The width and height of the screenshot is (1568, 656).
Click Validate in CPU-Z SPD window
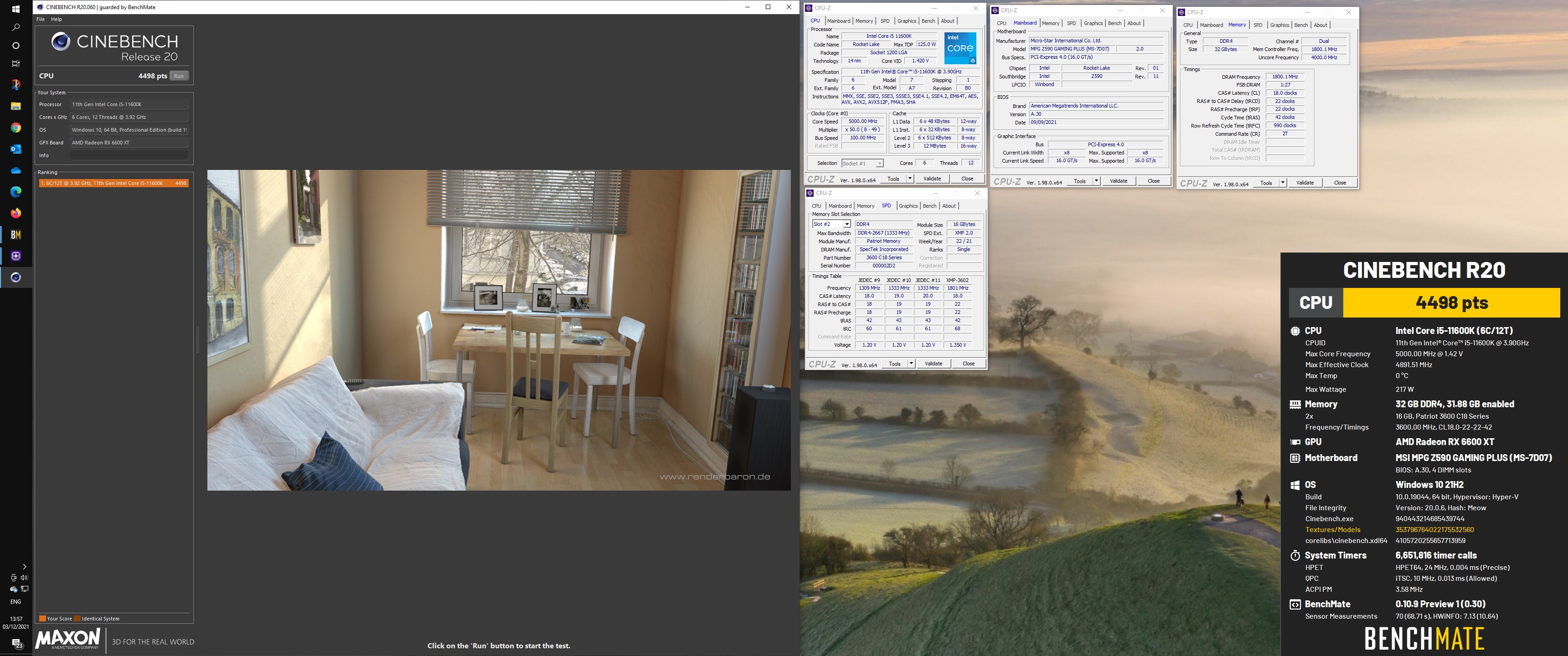(x=933, y=364)
